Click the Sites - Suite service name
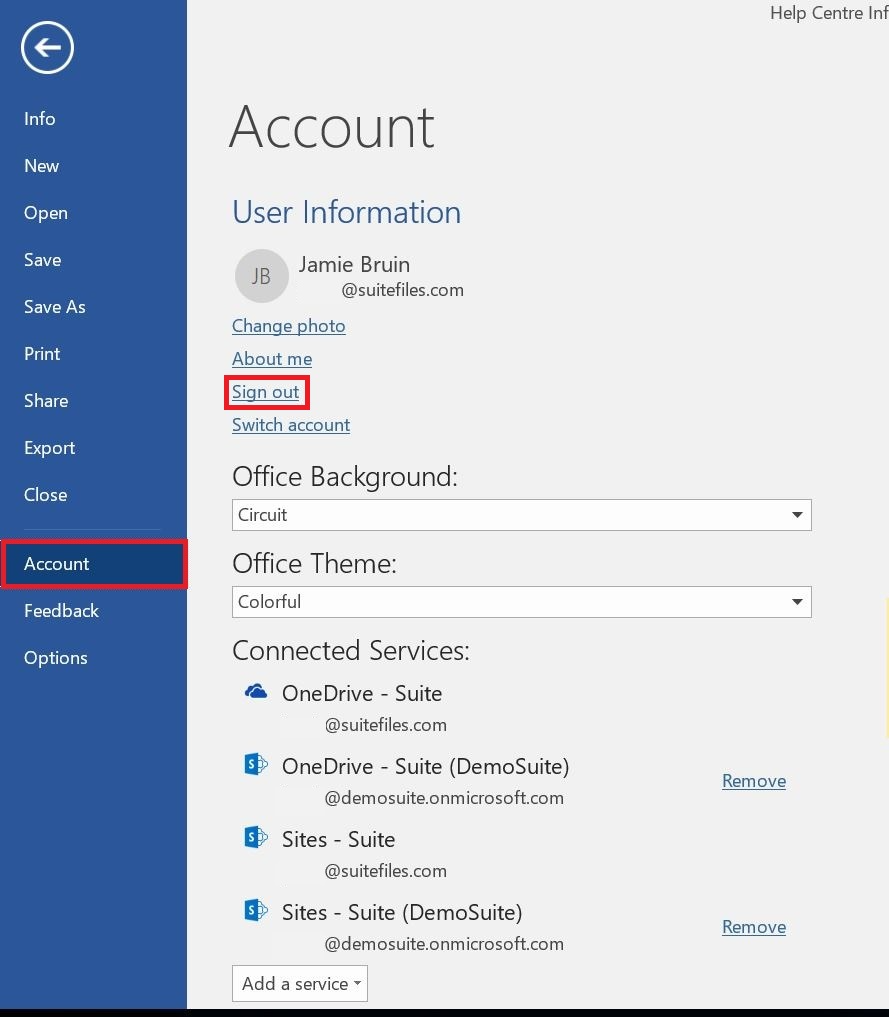The width and height of the screenshot is (889, 1017). 338,839
